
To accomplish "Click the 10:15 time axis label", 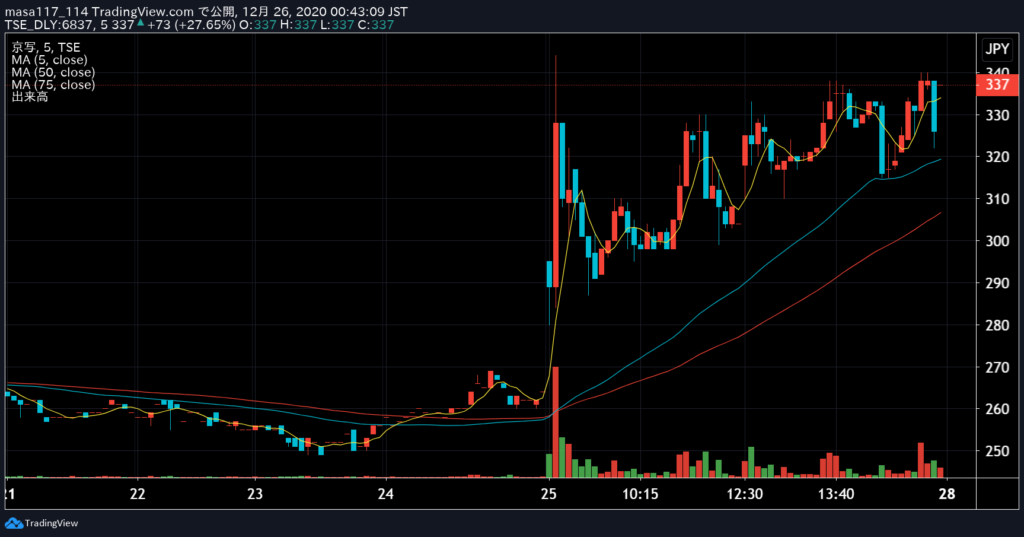I will coord(640,494).
